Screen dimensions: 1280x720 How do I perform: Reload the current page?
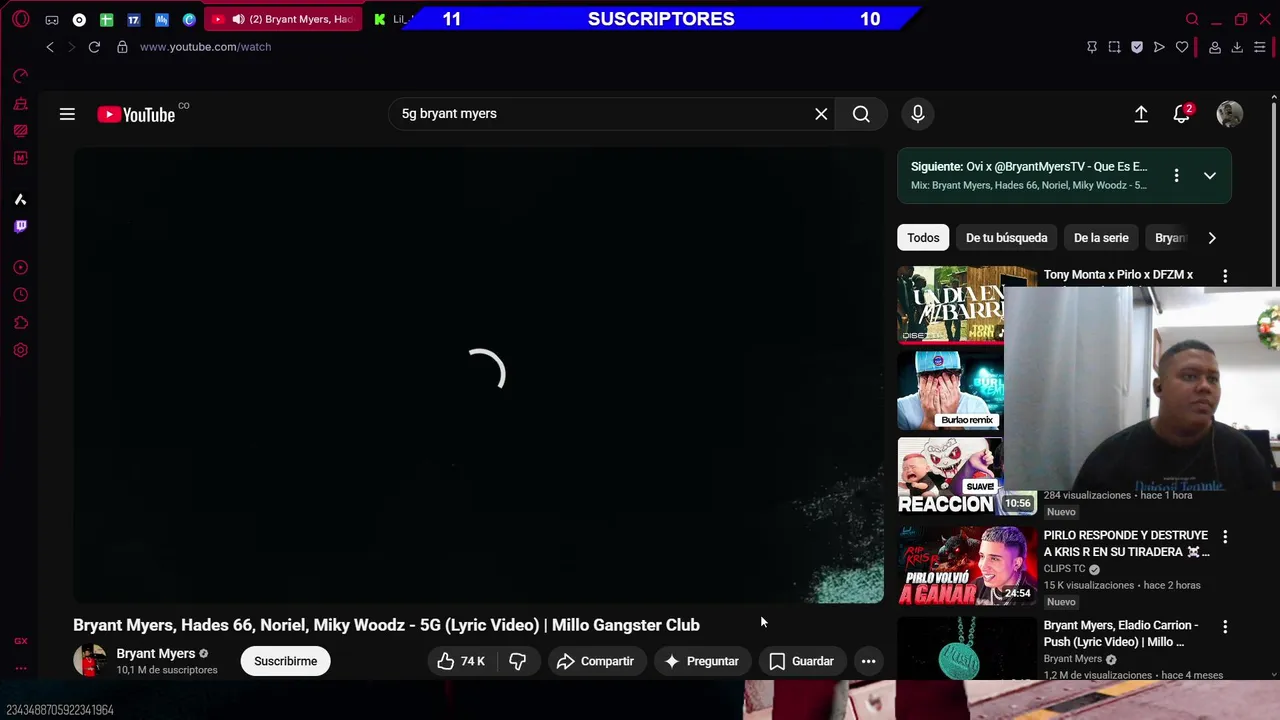point(94,47)
